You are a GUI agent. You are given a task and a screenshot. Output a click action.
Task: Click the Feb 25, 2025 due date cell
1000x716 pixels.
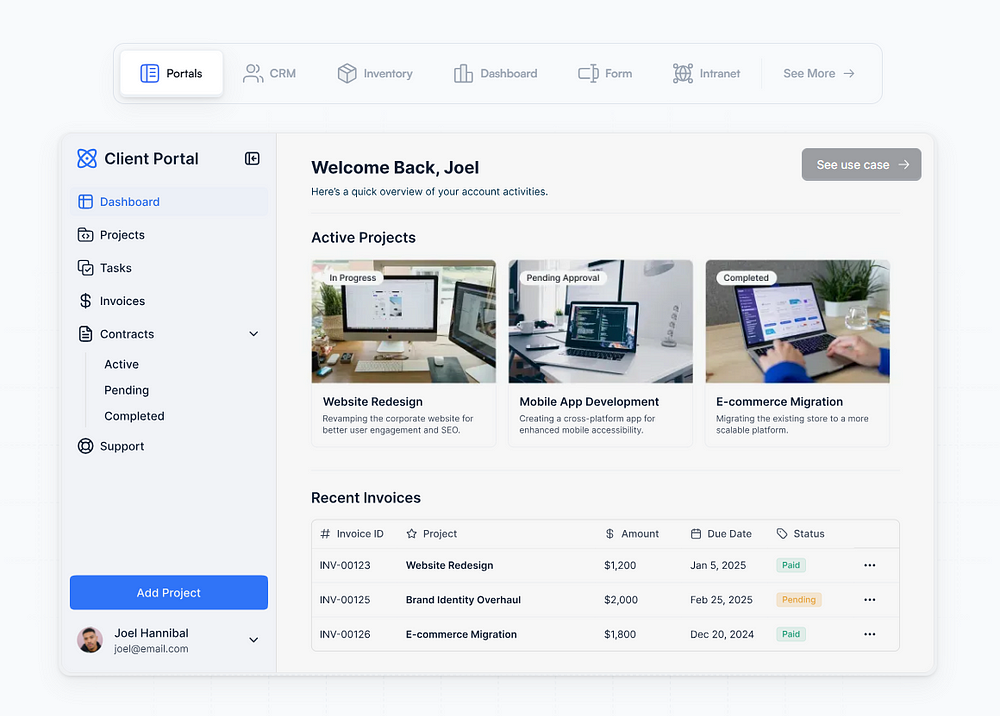(x=721, y=600)
